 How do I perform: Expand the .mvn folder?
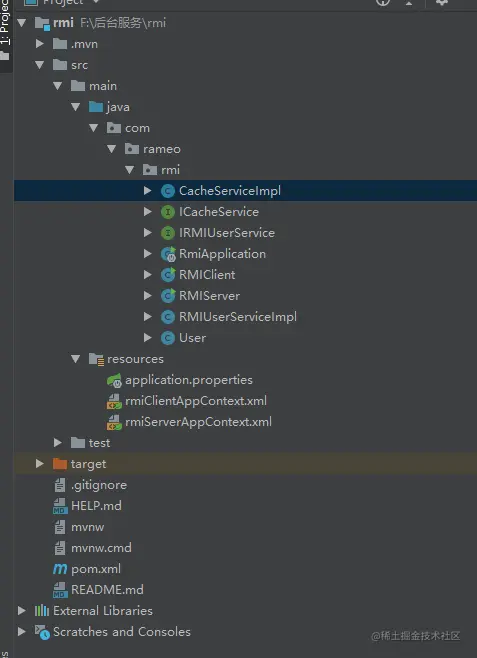[40, 44]
